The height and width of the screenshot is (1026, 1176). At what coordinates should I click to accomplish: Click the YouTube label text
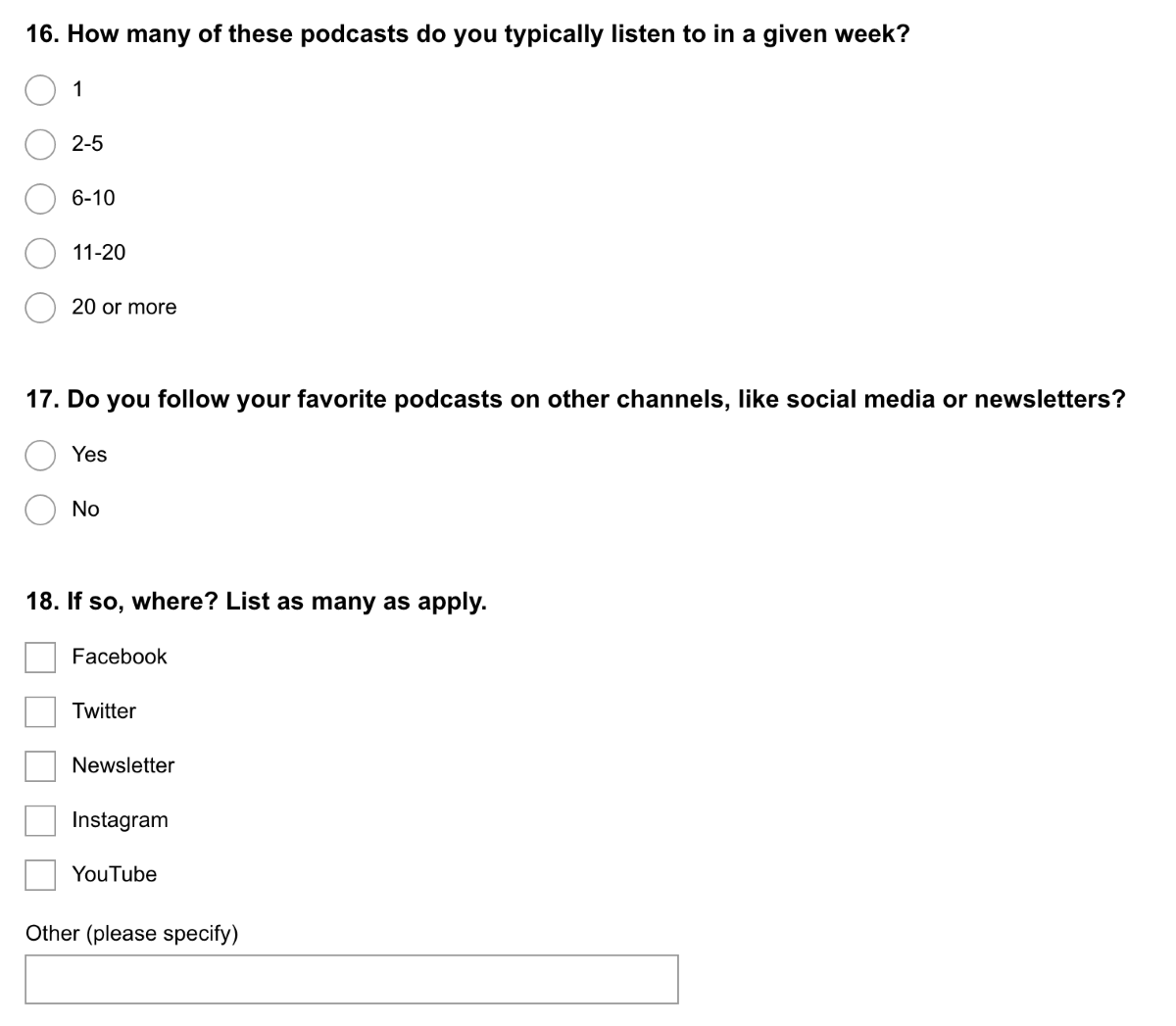(x=115, y=874)
